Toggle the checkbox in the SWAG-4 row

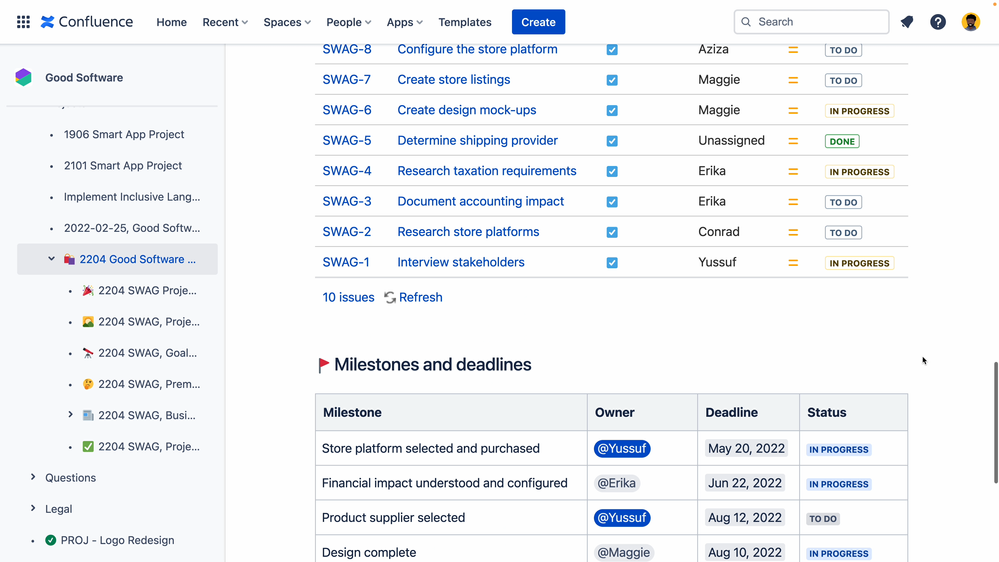click(612, 171)
